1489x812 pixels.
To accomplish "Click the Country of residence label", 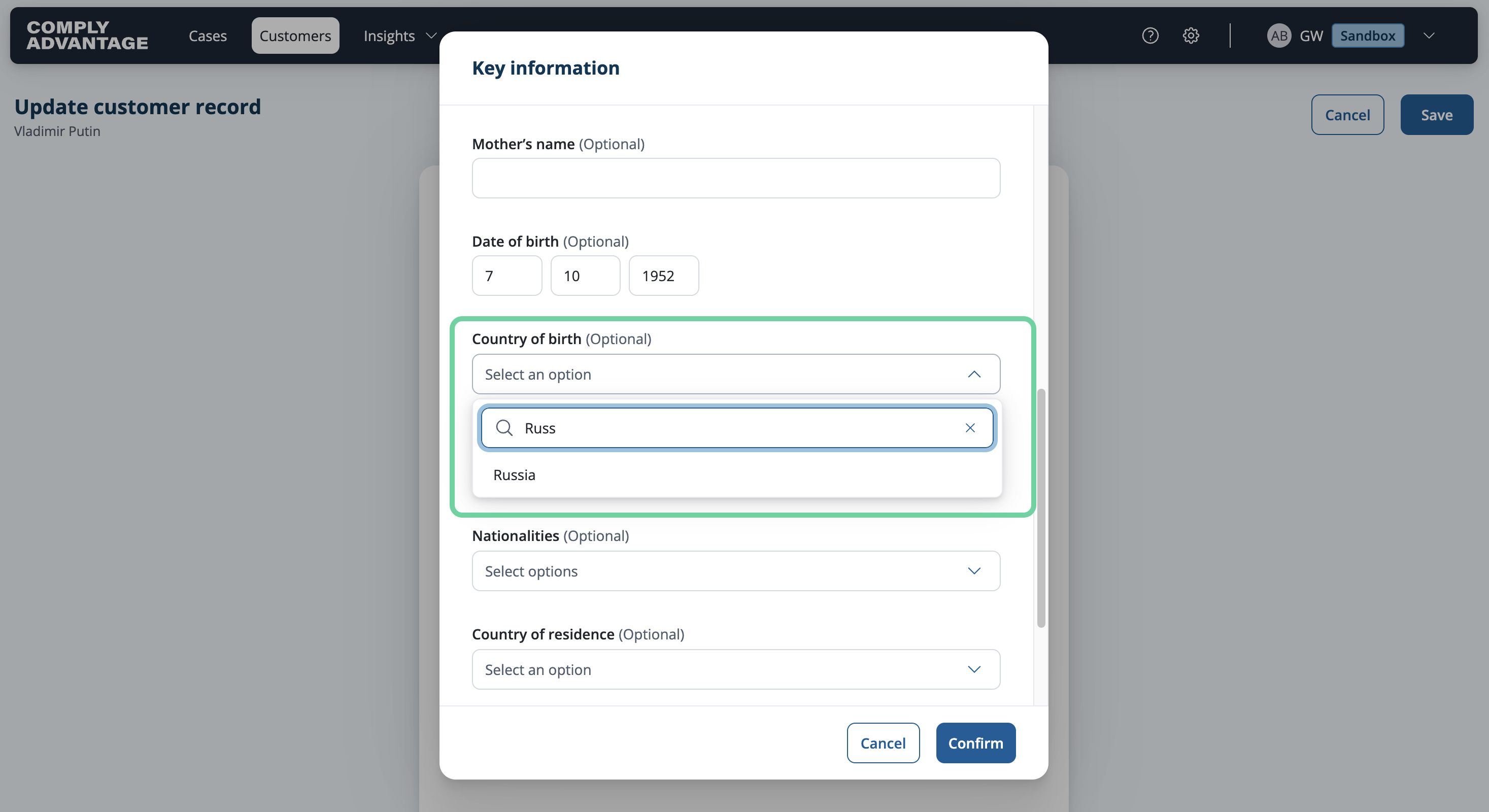I will [543, 634].
